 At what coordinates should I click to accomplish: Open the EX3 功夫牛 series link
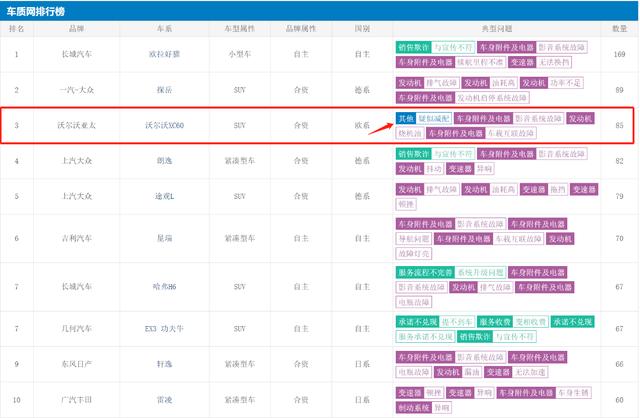click(164, 328)
